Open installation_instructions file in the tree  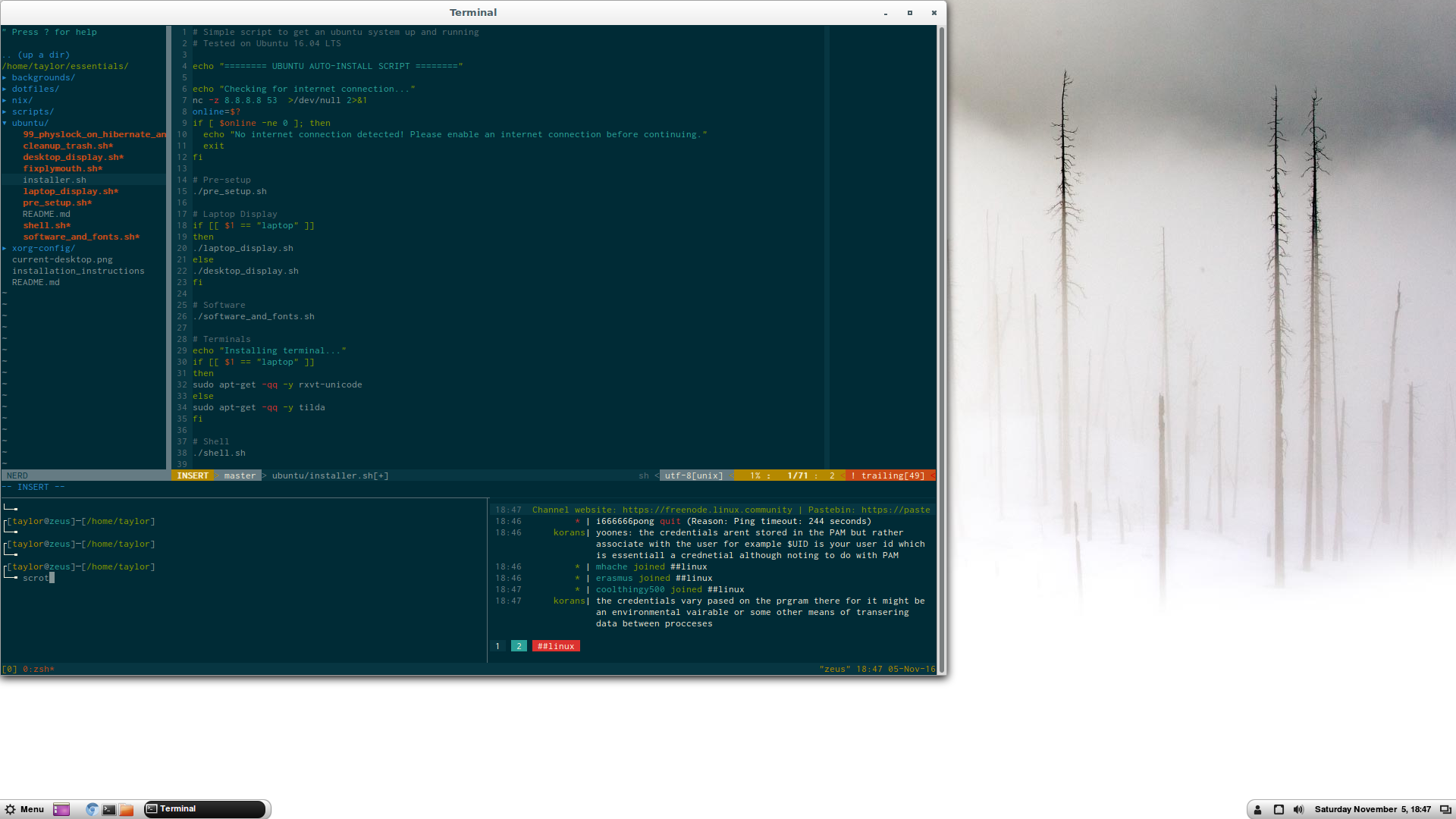pos(78,271)
